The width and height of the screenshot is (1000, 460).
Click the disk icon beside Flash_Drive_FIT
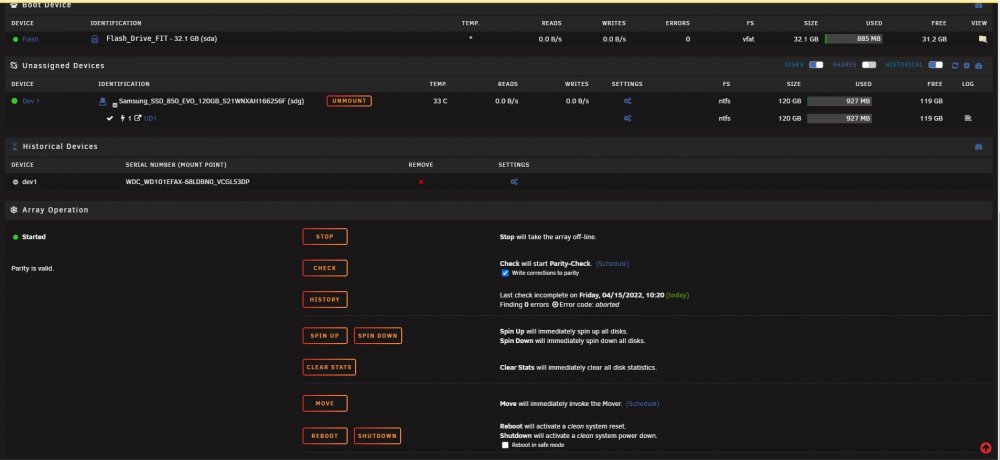point(95,39)
